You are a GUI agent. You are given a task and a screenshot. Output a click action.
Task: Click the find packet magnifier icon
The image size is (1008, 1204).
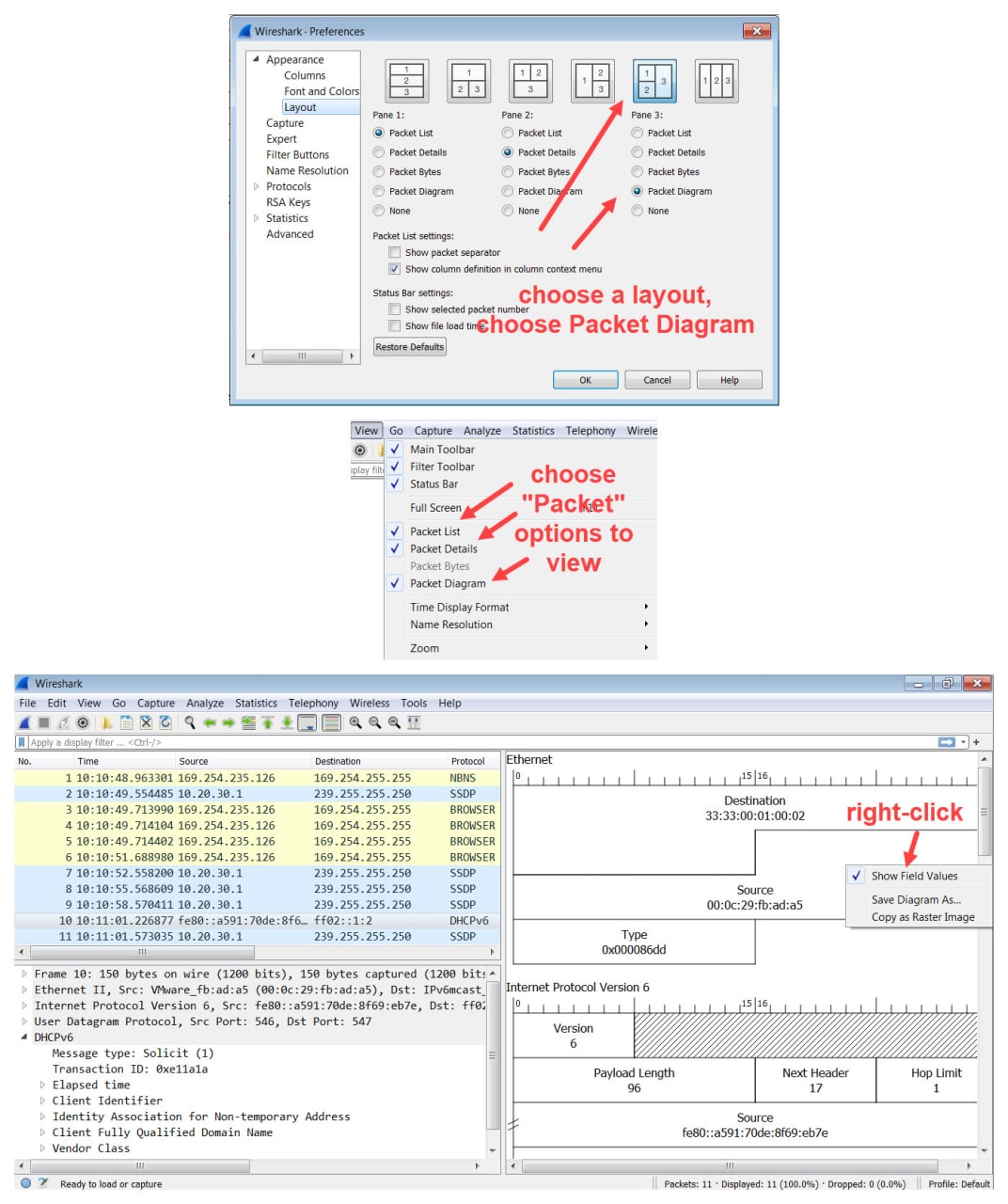click(190, 722)
